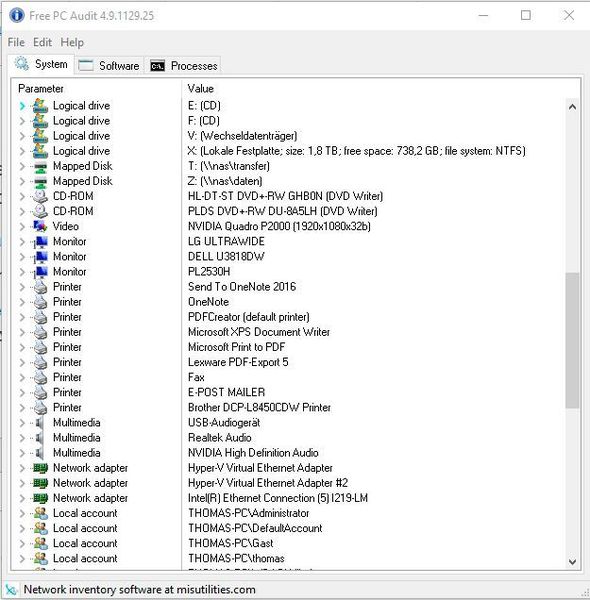Expand the THOMAS-PC\DefaultAccount row
This screenshot has width=590, height=600.
[x=22, y=528]
